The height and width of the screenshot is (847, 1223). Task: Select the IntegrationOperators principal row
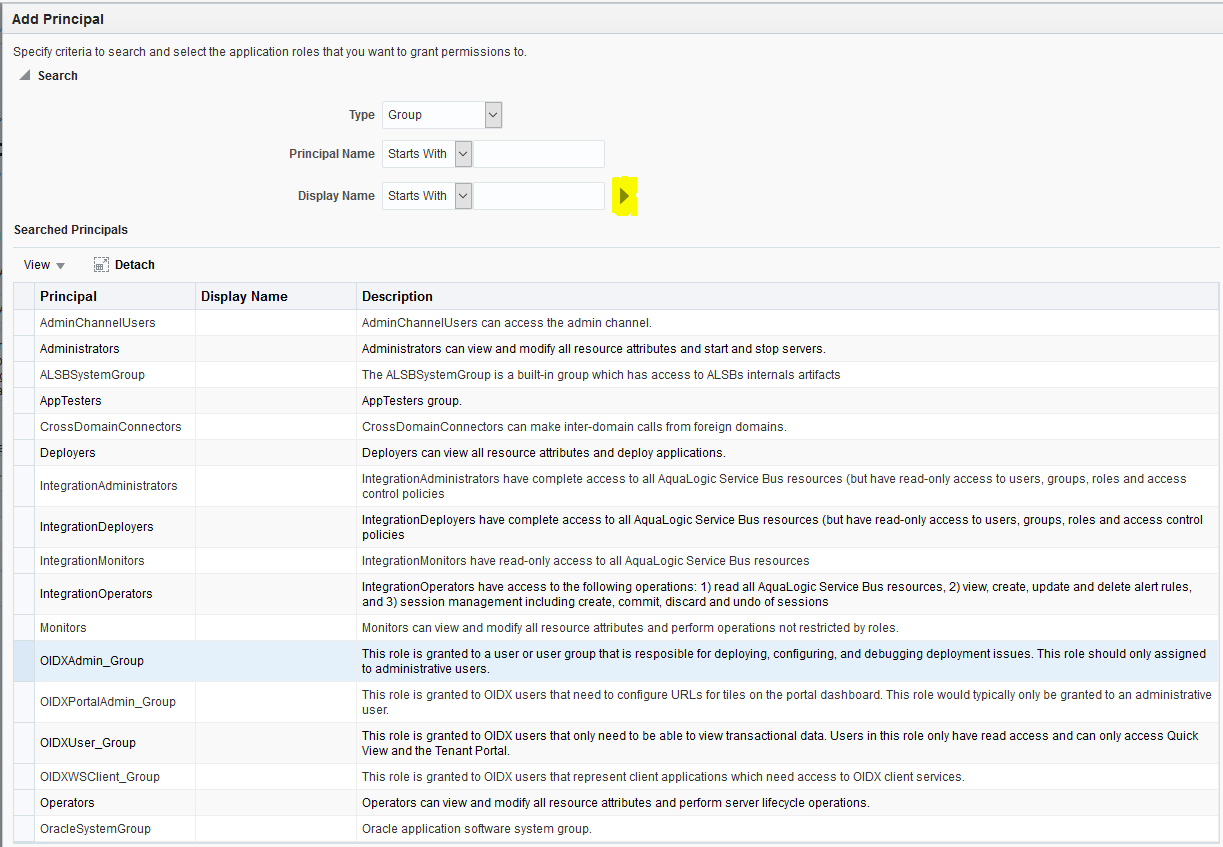(x=95, y=594)
